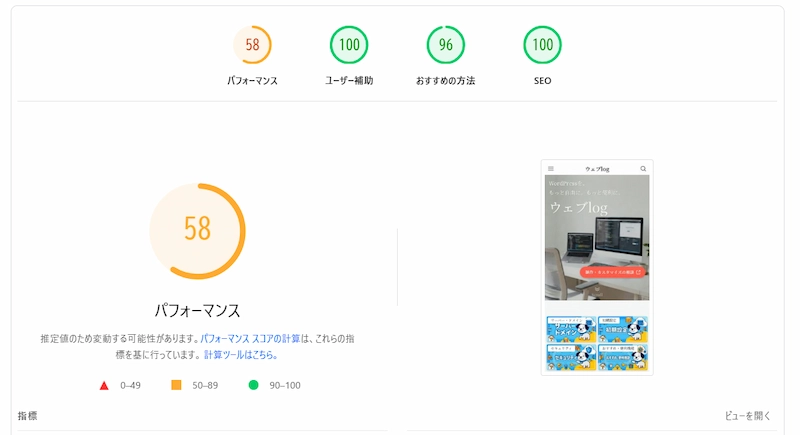The image size is (800, 435).
Task: Click the red triangle 0–49 legend icon
Action: (x=104, y=386)
